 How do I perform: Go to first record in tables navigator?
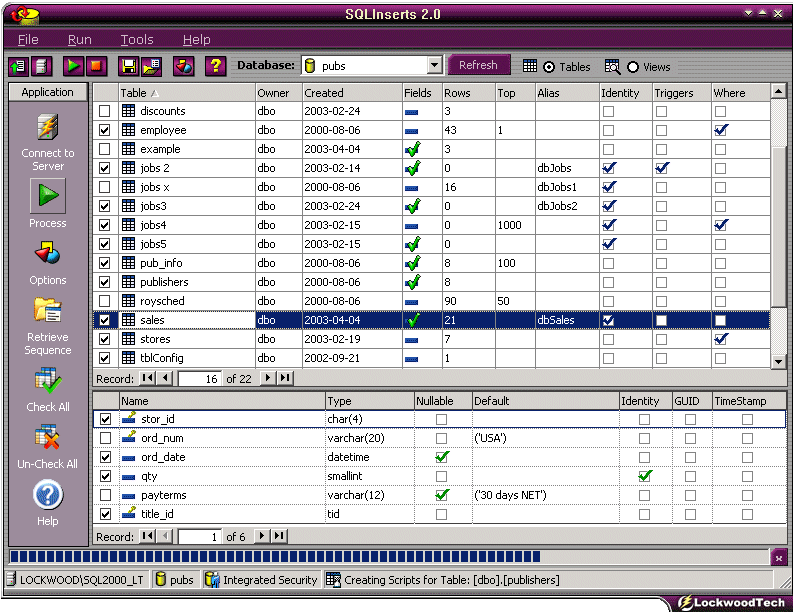[x=148, y=378]
